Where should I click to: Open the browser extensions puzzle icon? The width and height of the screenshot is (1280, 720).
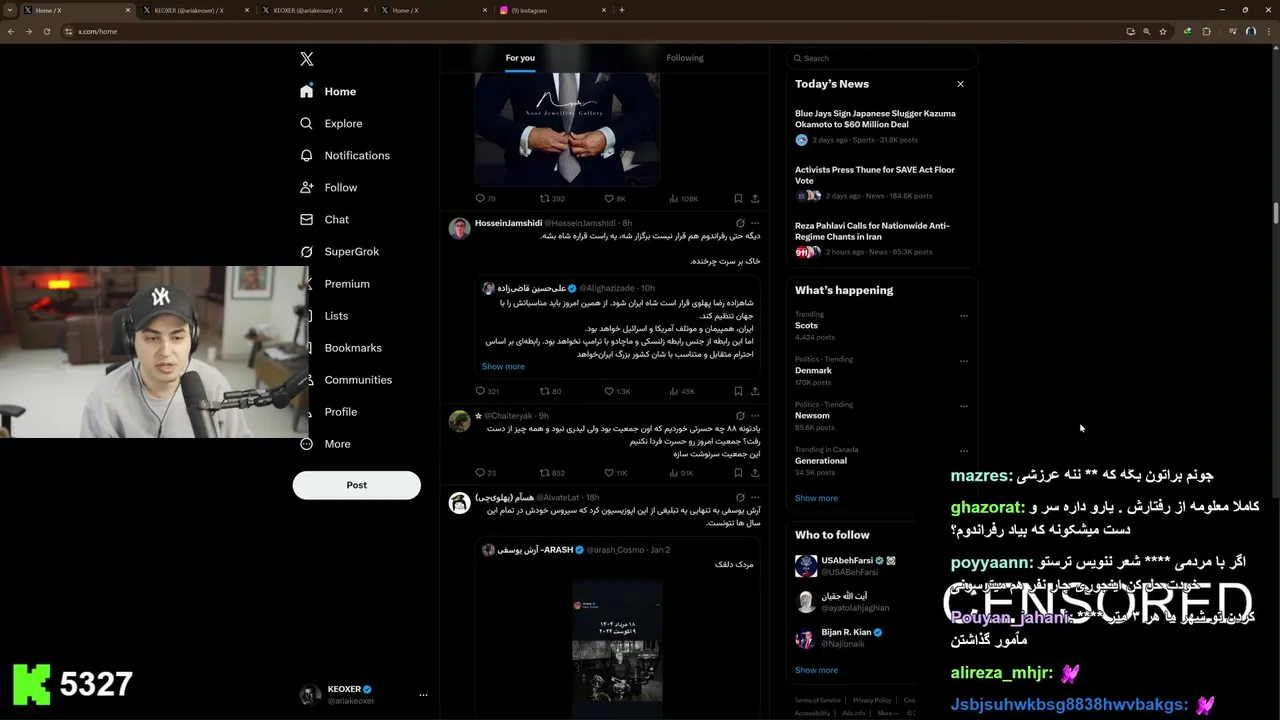point(1206,31)
